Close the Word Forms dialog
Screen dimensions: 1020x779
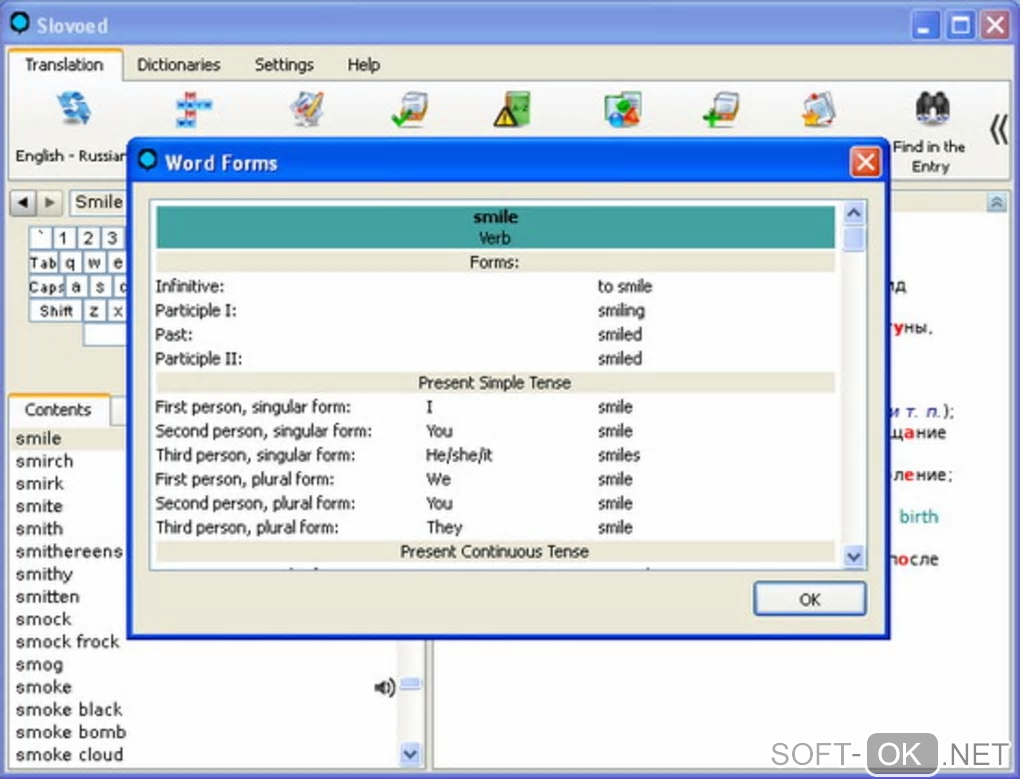[x=865, y=162]
